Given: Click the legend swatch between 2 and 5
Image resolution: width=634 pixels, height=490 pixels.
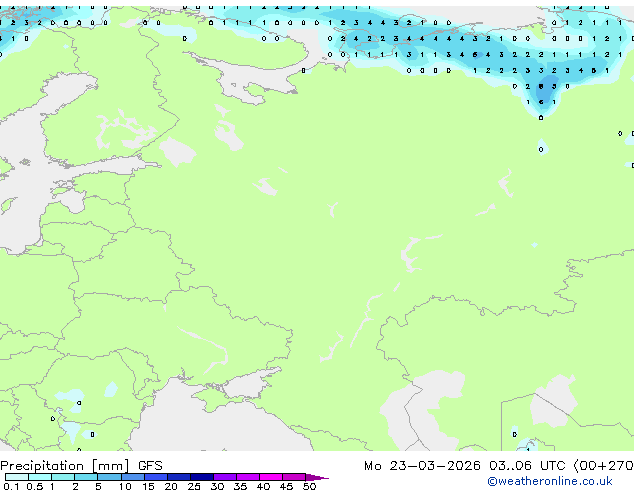Looking at the screenshot, I should tap(86, 477).
